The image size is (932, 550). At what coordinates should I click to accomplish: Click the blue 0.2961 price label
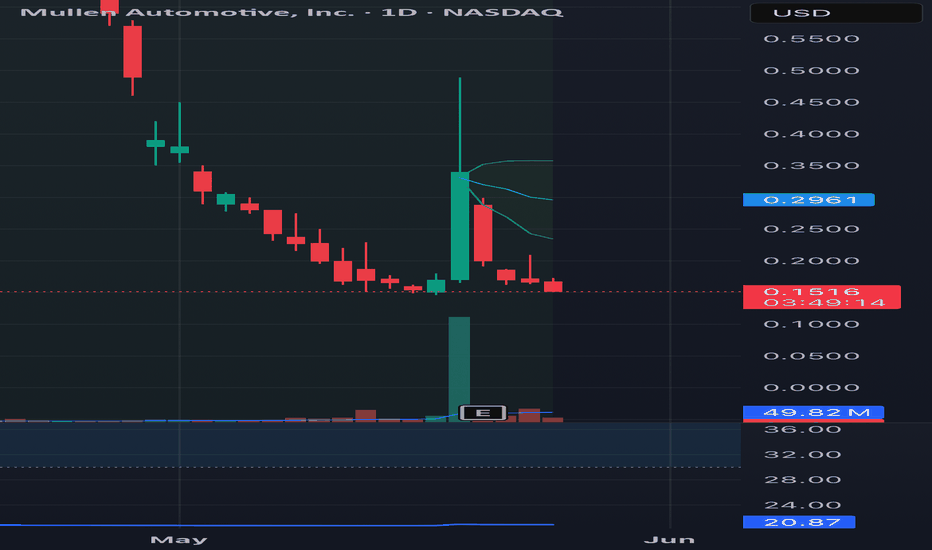808,200
